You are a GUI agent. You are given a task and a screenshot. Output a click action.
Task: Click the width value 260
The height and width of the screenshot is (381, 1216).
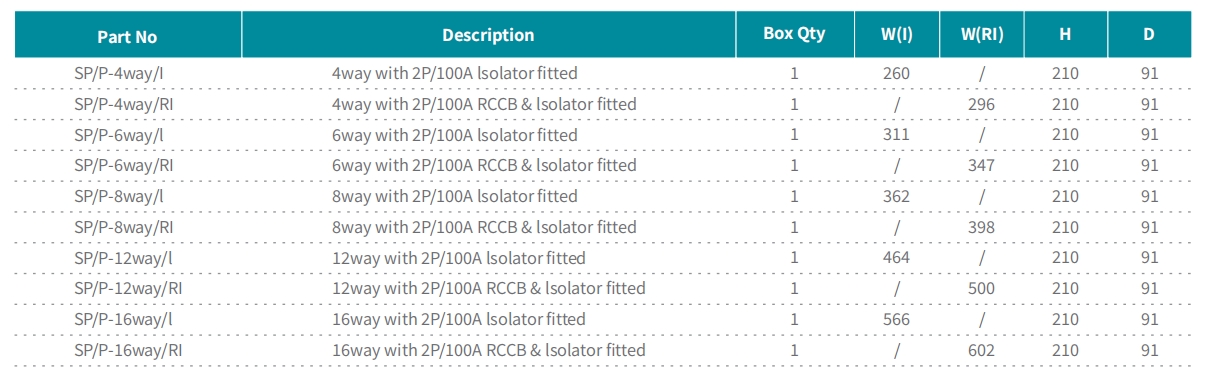point(896,74)
